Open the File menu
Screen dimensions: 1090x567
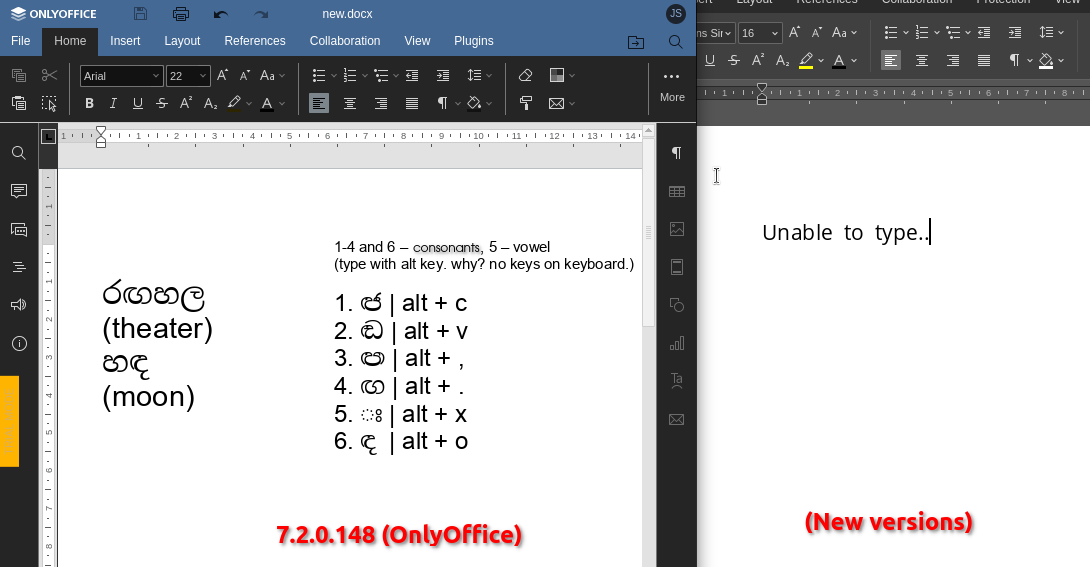(21, 41)
